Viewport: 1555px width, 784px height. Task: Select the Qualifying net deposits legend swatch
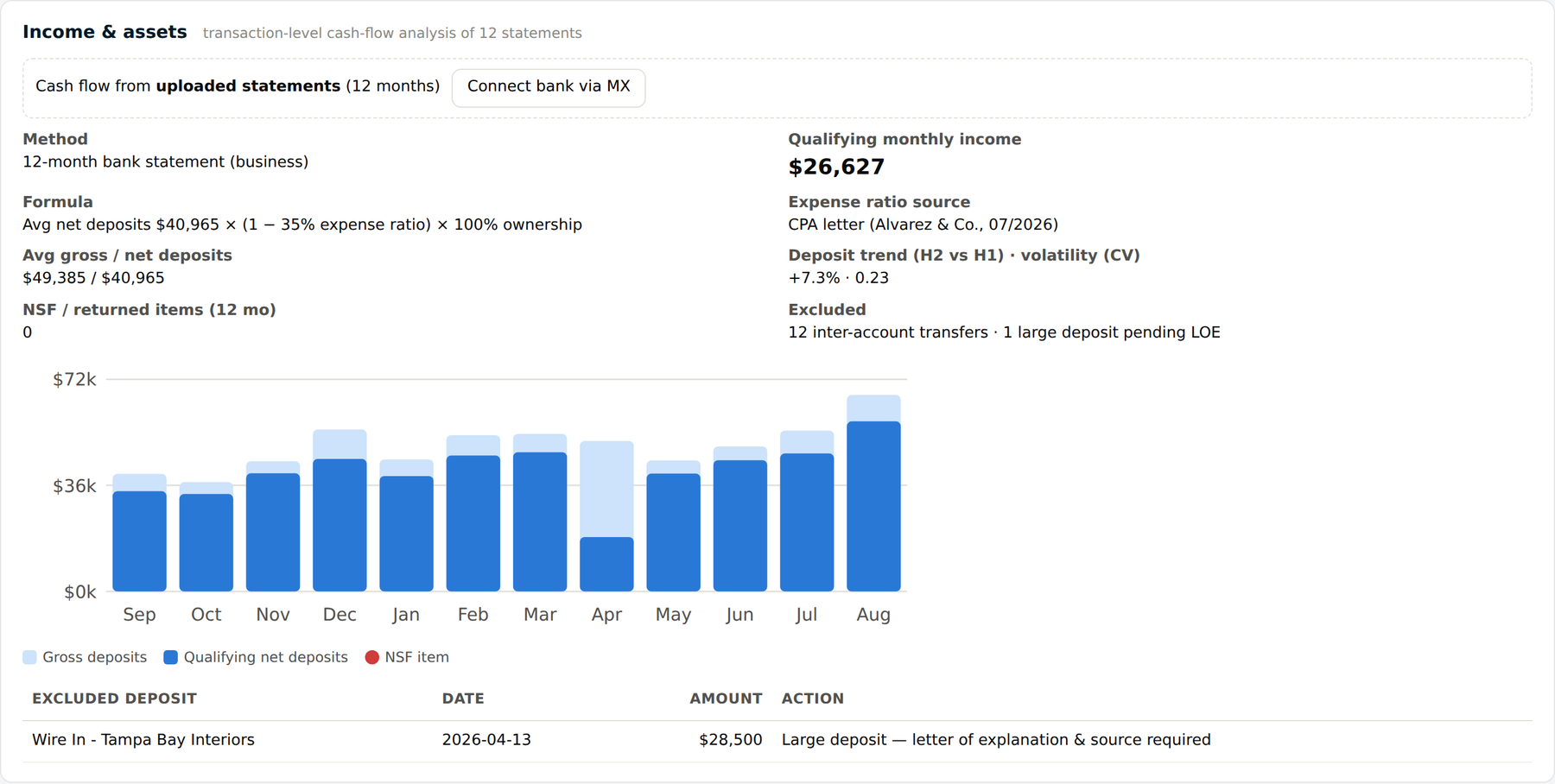(171, 657)
